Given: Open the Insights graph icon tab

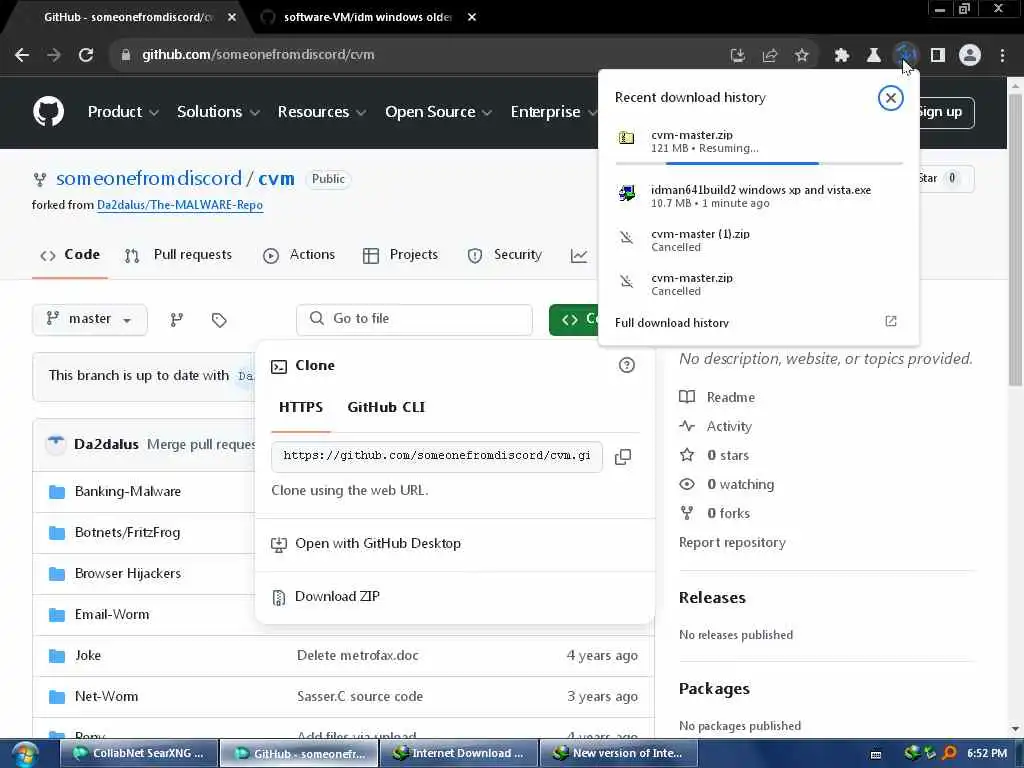Looking at the screenshot, I should (579, 255).
